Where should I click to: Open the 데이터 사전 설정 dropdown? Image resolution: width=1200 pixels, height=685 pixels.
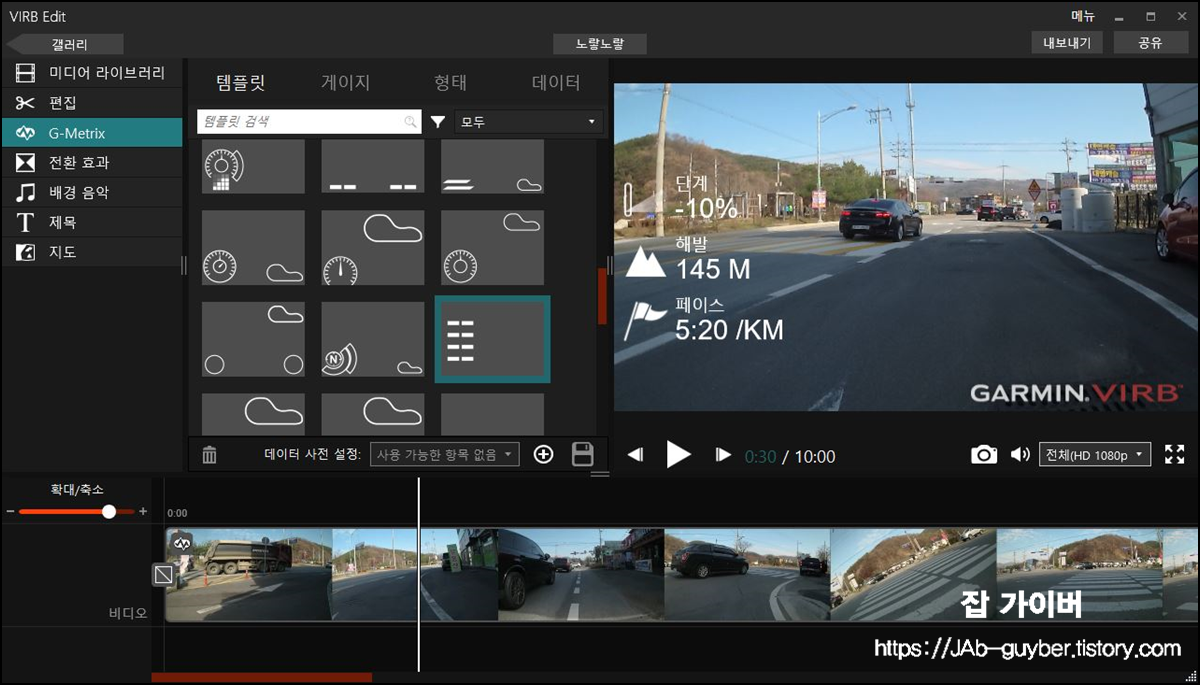tap(445, 455)
